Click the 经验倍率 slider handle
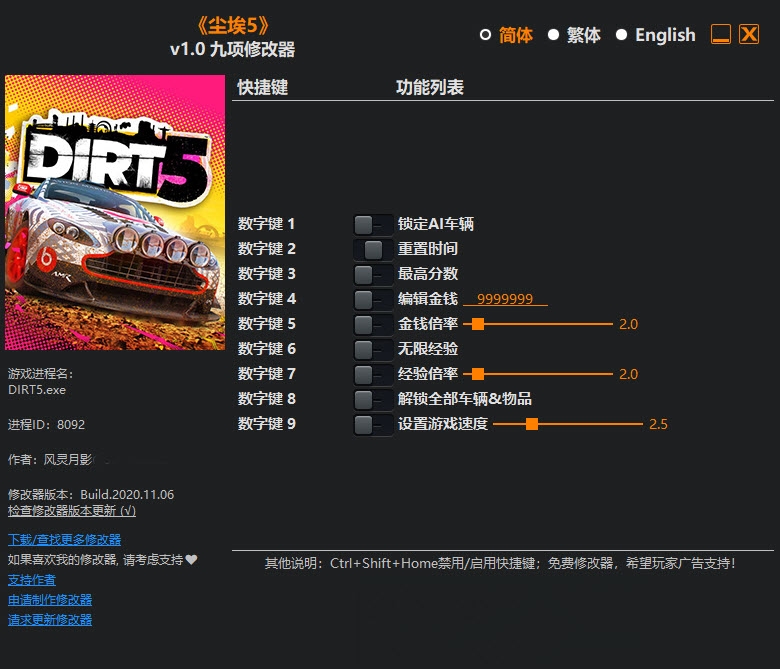 (478, 374)
